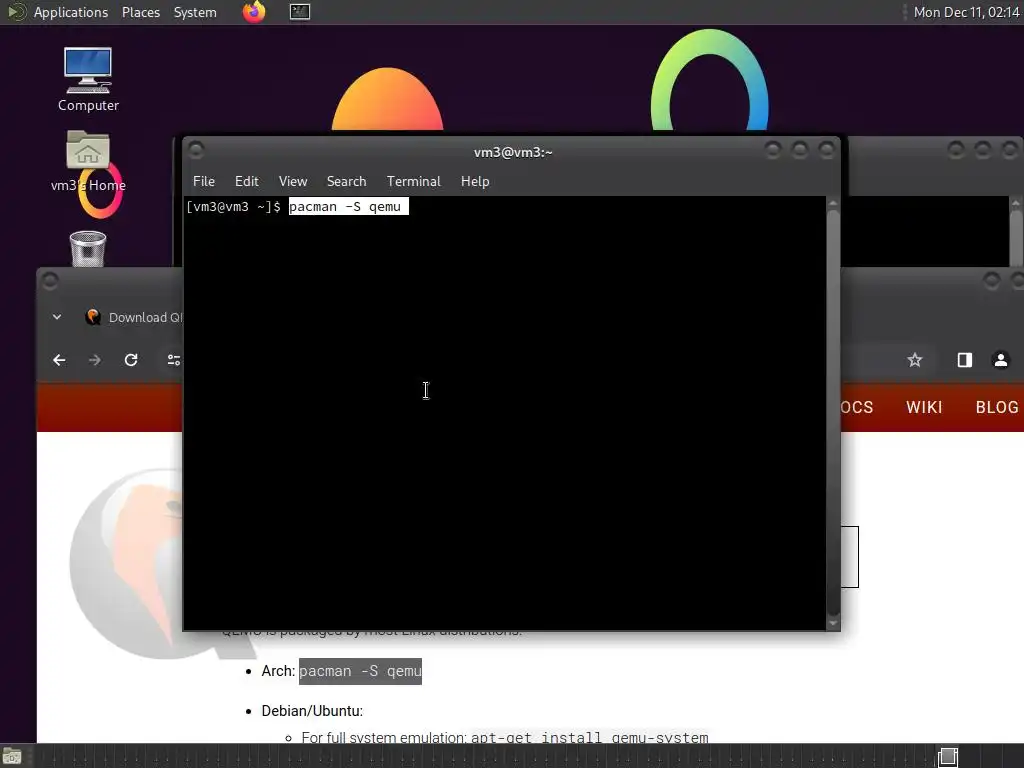This screenshot has width=1024, height=768.
Task: Open site information icon in browser address bar
Action: point(173,360)
